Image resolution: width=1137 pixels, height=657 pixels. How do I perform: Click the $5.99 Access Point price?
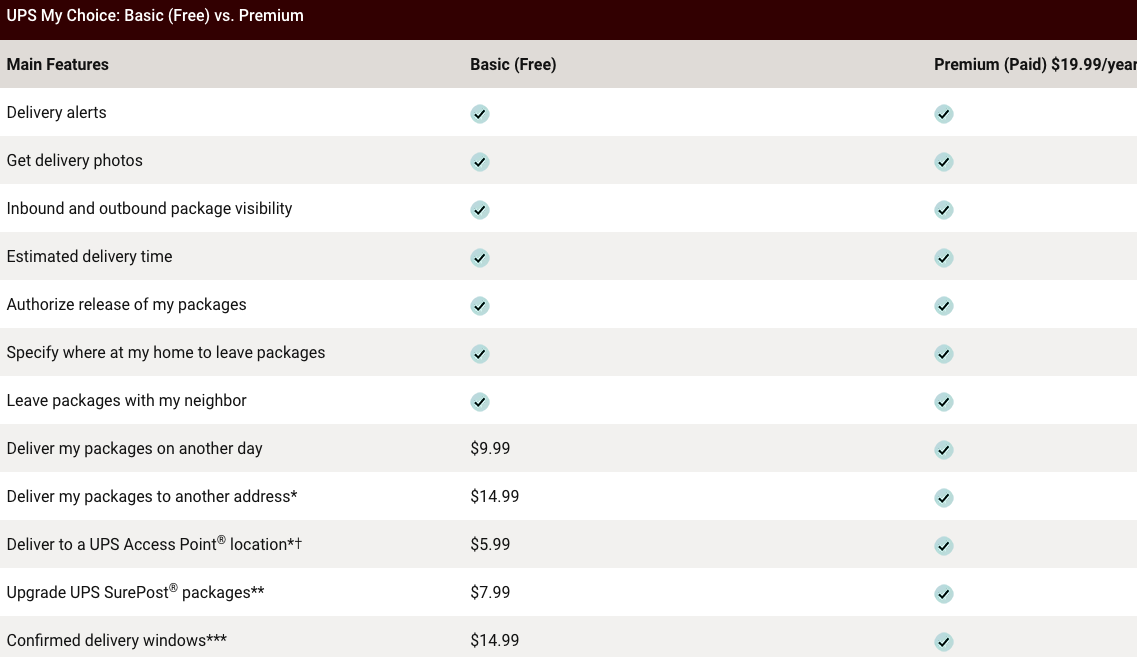(490, 544)
